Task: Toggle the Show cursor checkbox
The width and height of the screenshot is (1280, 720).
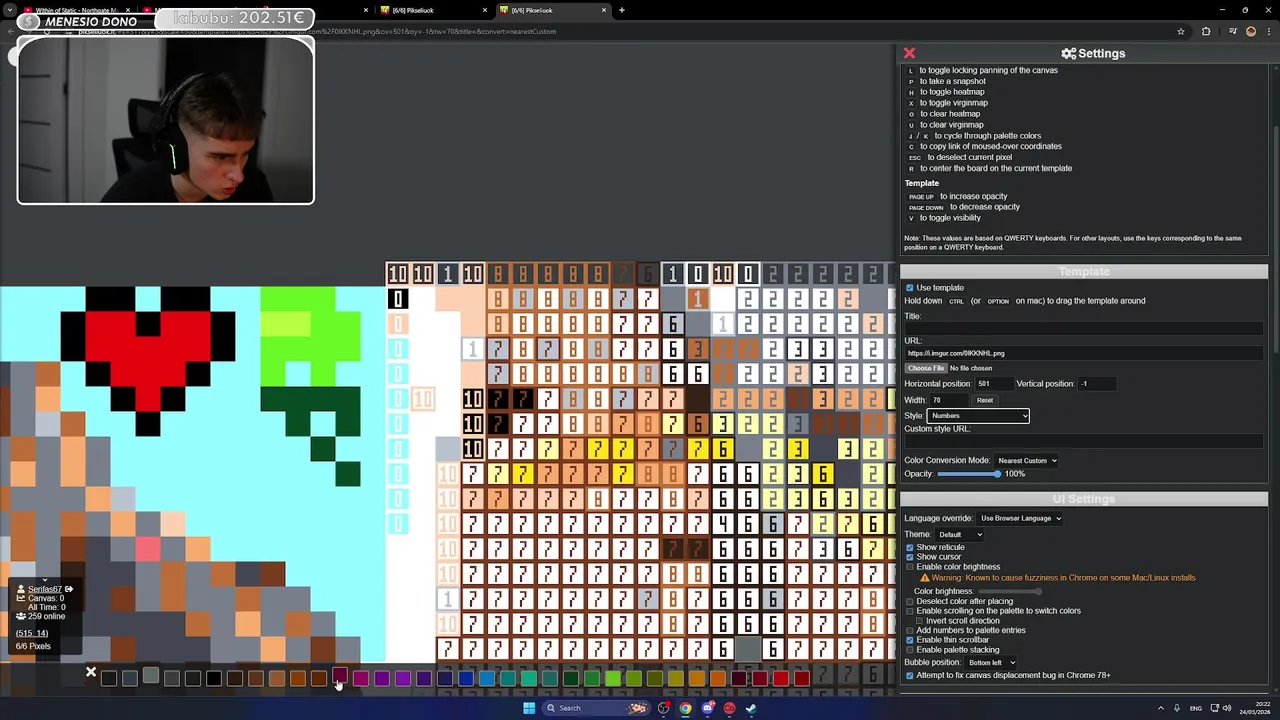Action: (x=910, y=557)
